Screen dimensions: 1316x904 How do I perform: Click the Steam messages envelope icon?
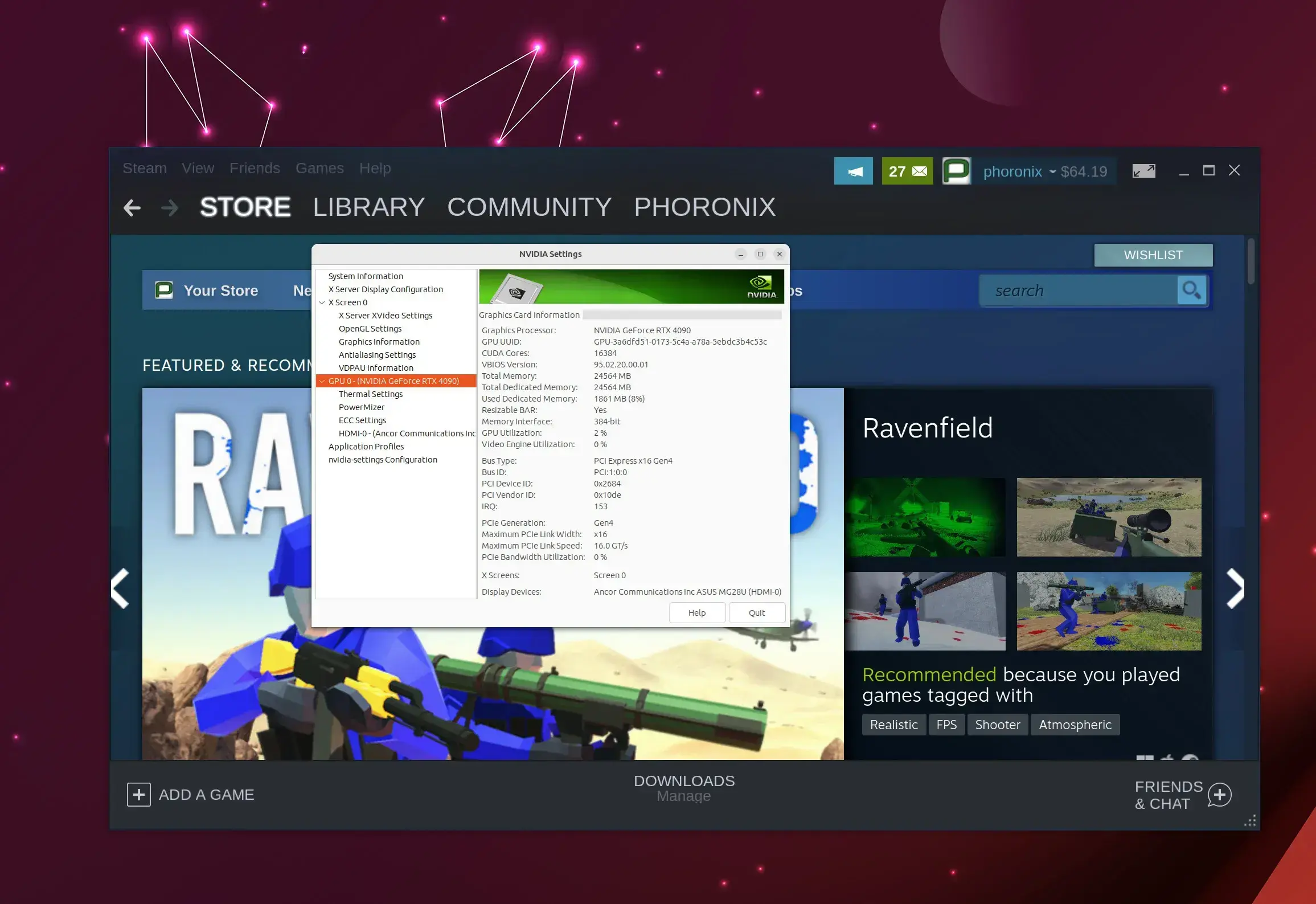tap(906, 171)
